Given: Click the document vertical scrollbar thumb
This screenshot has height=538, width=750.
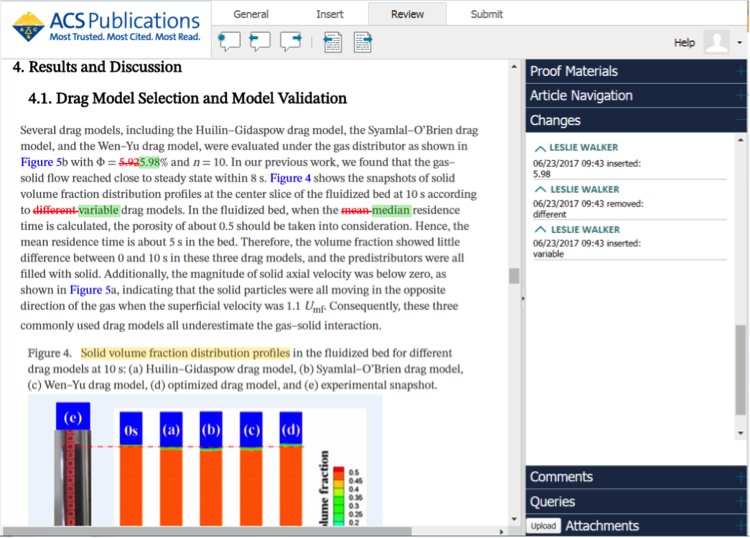Looking at the screenshot, I should pyautogui.click(x=514, y=276).
